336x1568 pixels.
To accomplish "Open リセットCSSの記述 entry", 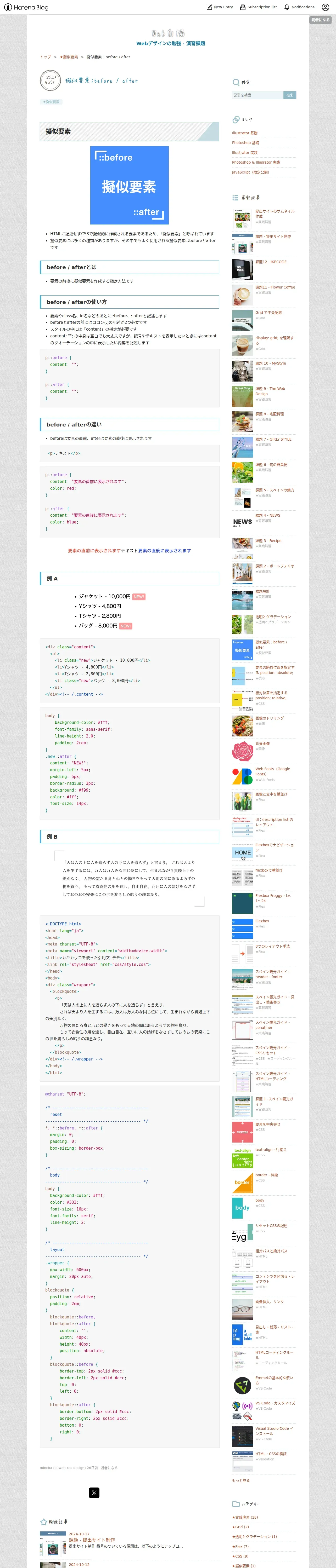I will 271,1225.
